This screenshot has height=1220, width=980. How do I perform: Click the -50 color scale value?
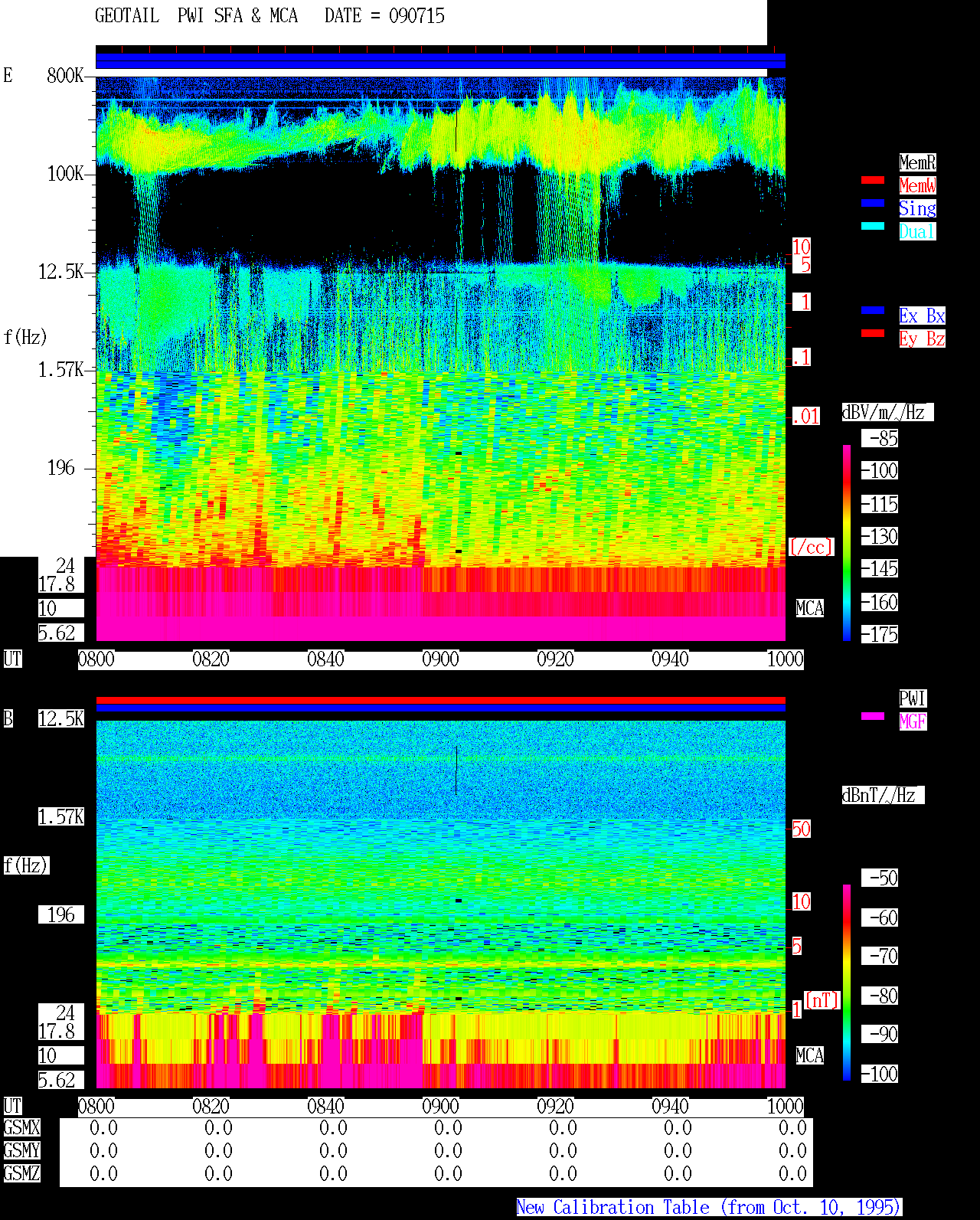[880, 878]
